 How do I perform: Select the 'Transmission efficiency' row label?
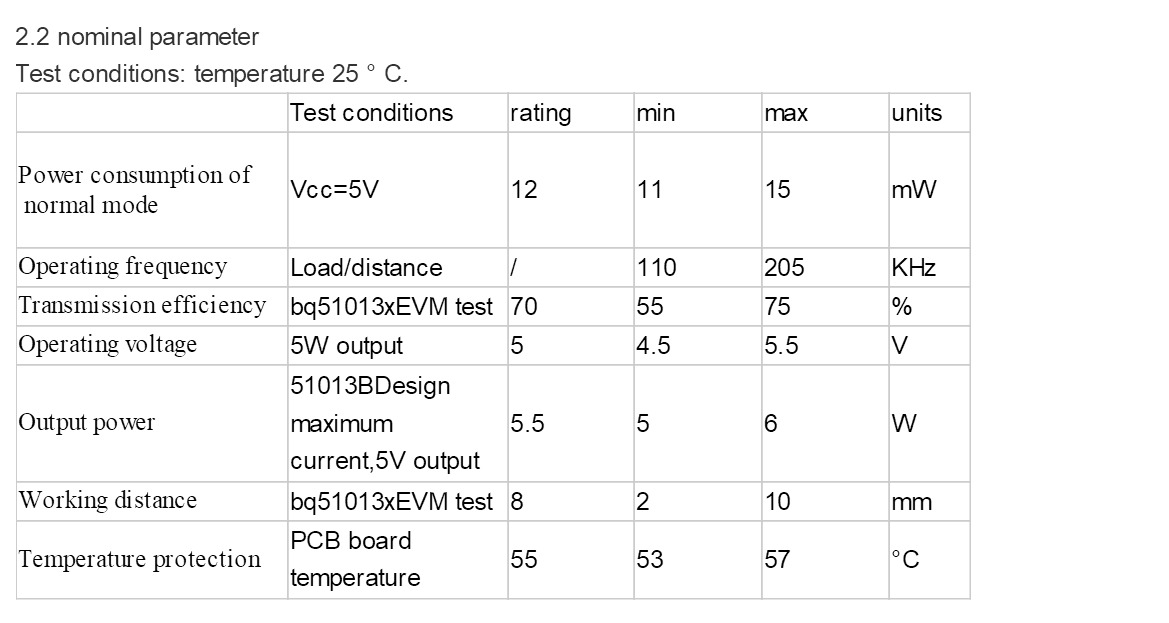[x=152, y=306]
